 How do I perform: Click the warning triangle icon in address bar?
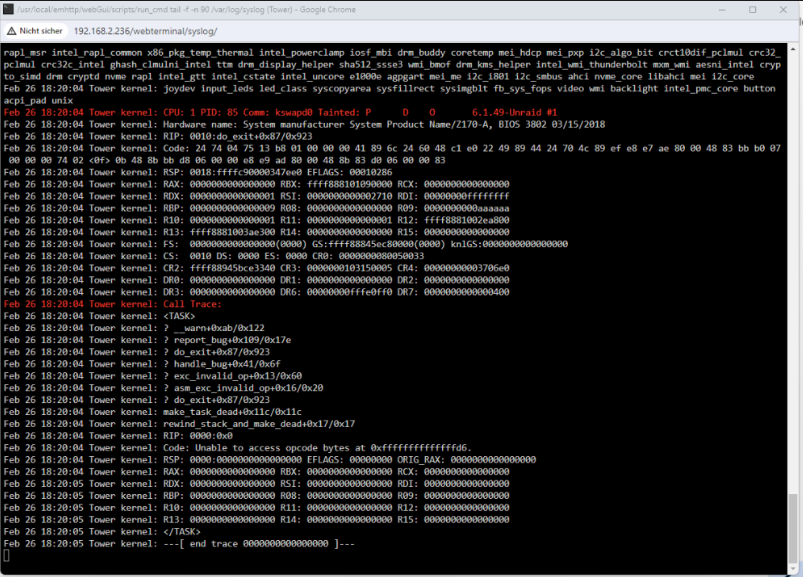(x=11, y=31)
